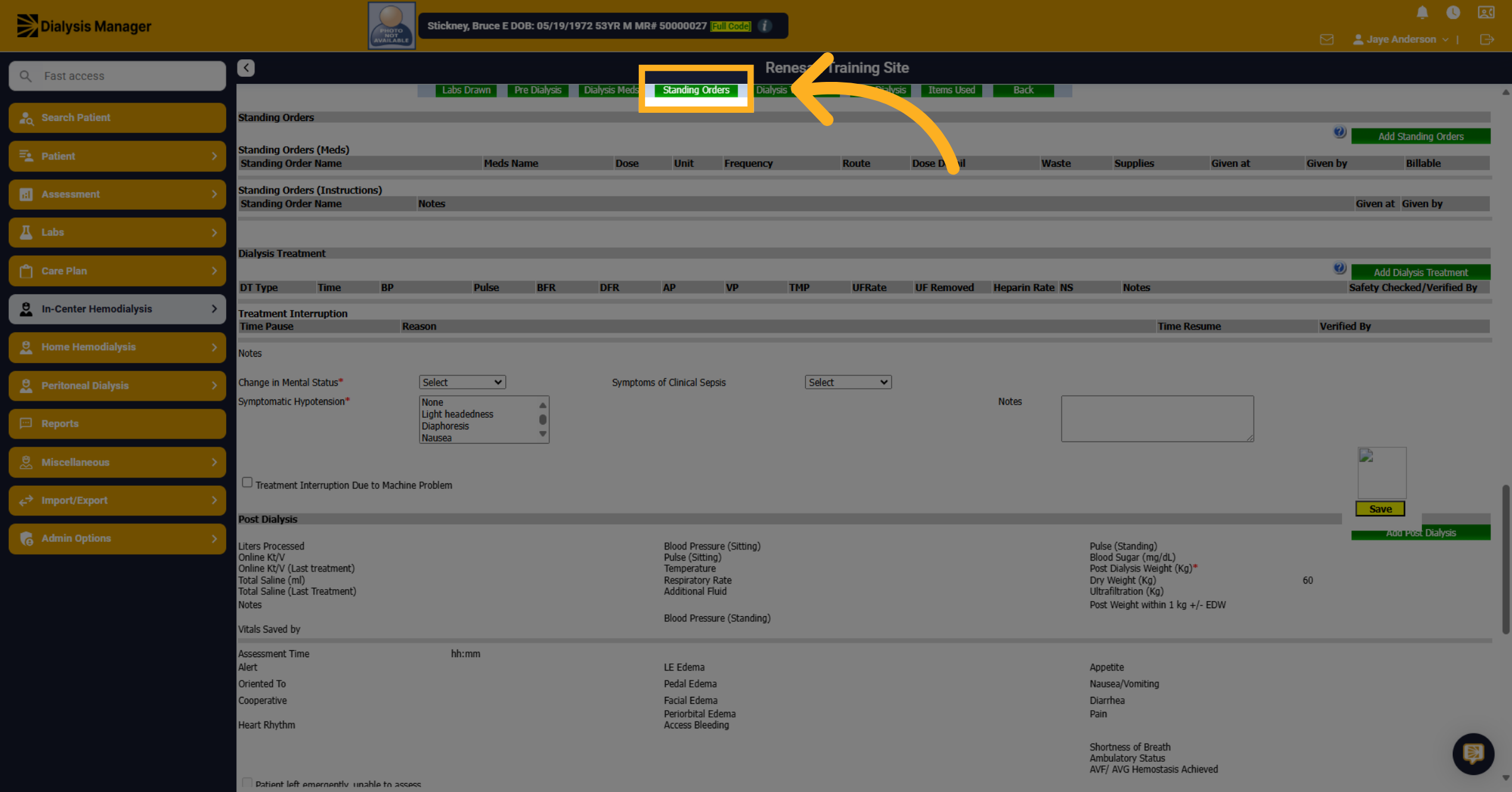Click the patient photo thumbnail

click(391, 26)
